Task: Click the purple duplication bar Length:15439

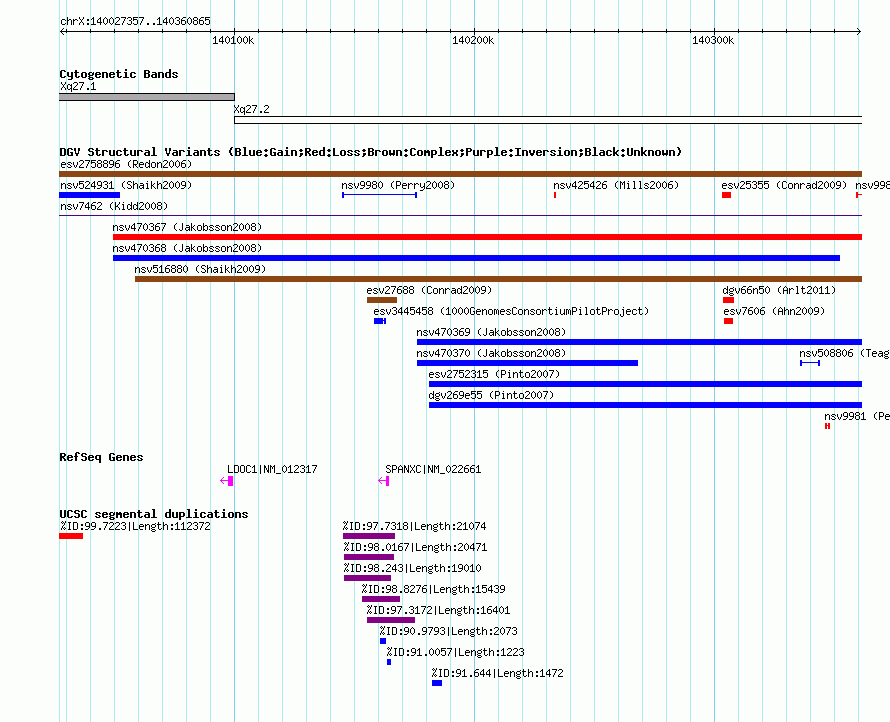Action: pyautogui.click(x=381, y=599)
